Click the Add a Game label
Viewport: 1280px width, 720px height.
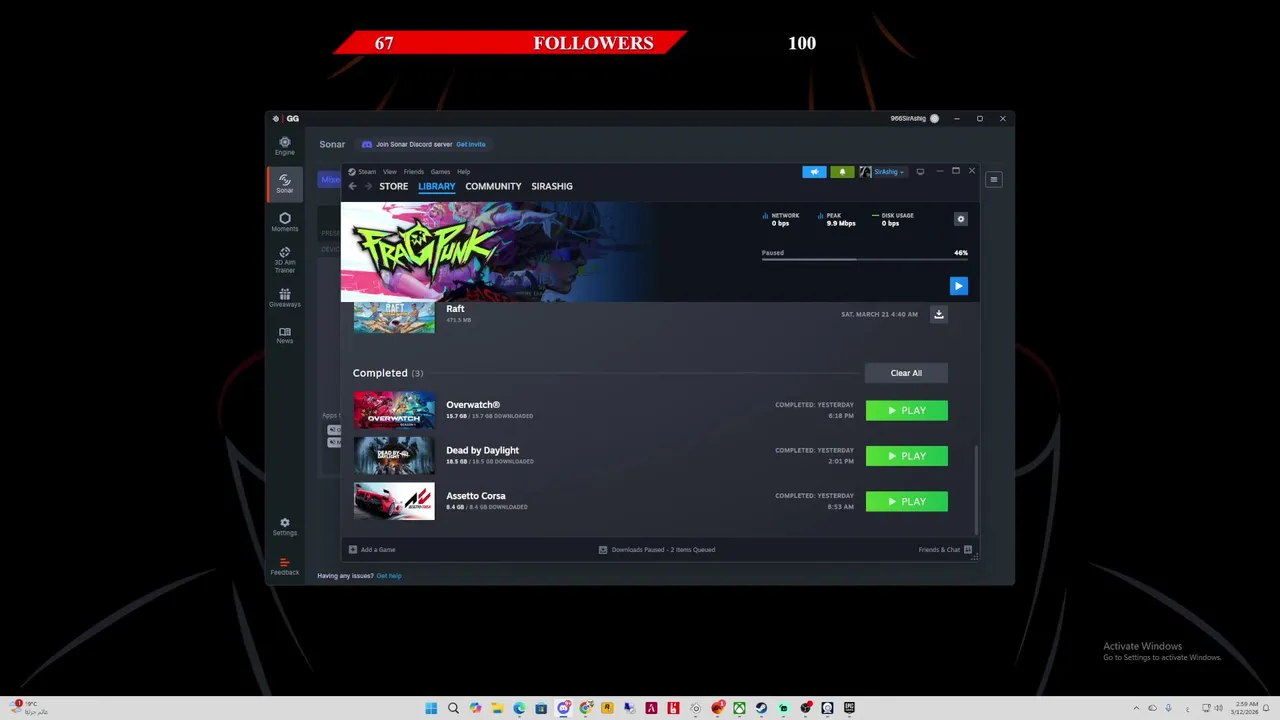point(378,549)
